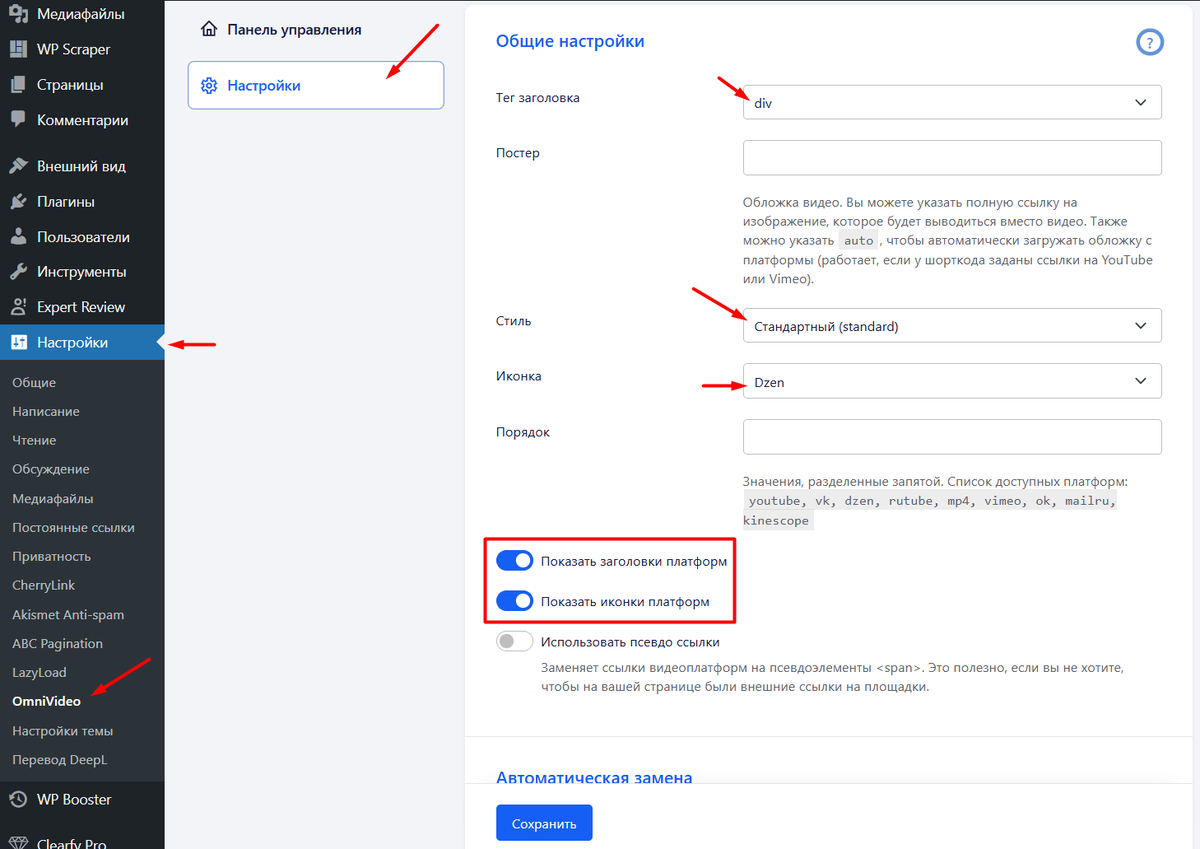Click the Страницы pages icon
Viewport: 1200px width, 849px height.
click(x=18, y=85)
